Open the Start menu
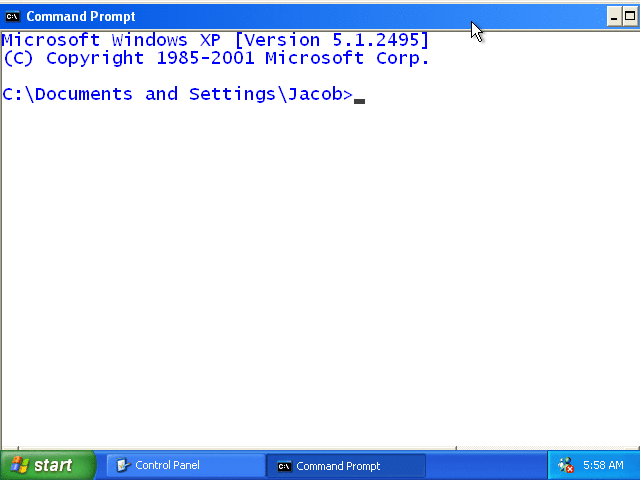 pos(48,465)
